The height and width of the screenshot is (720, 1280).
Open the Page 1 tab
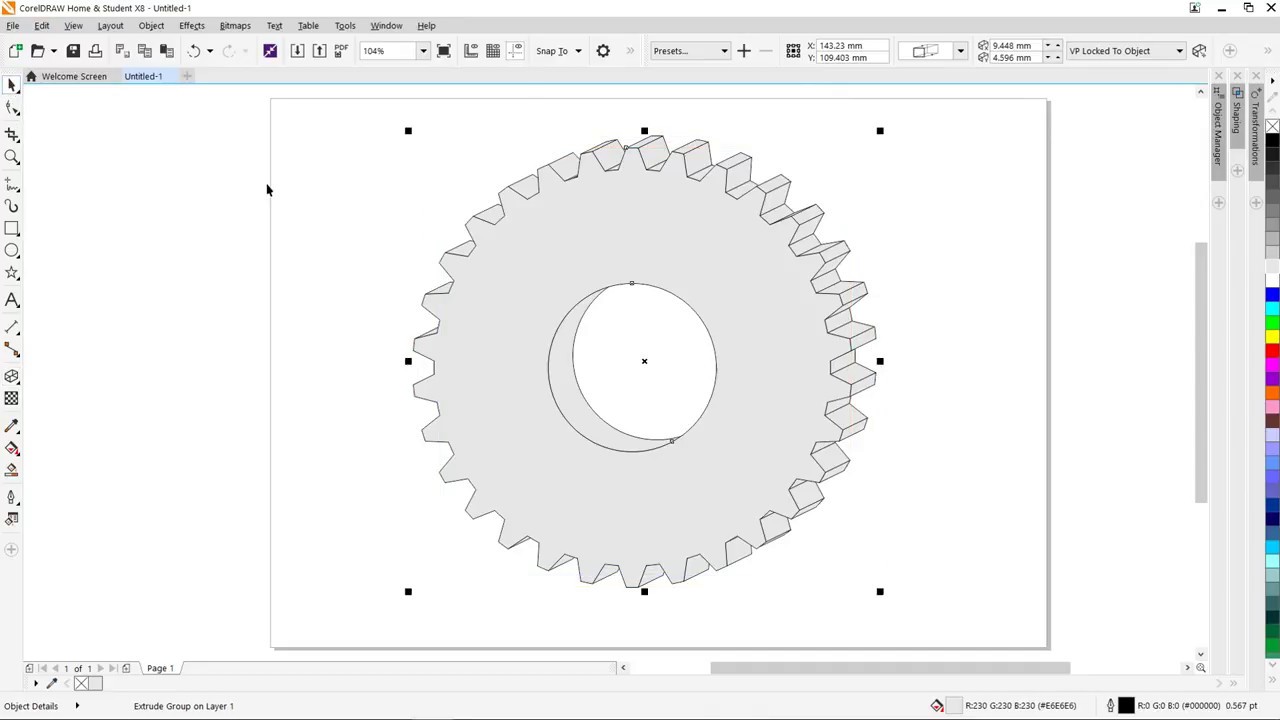coord(160,668)
